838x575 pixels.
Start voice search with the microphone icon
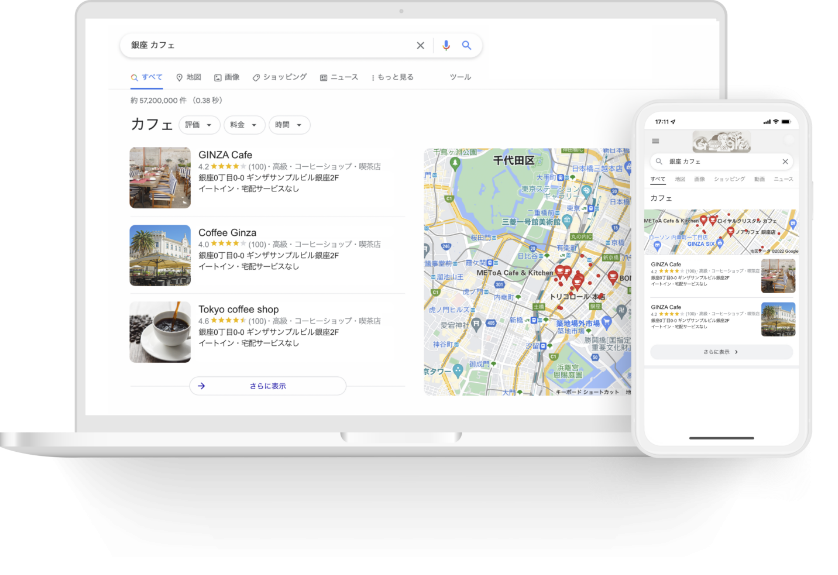pos(446,45)
